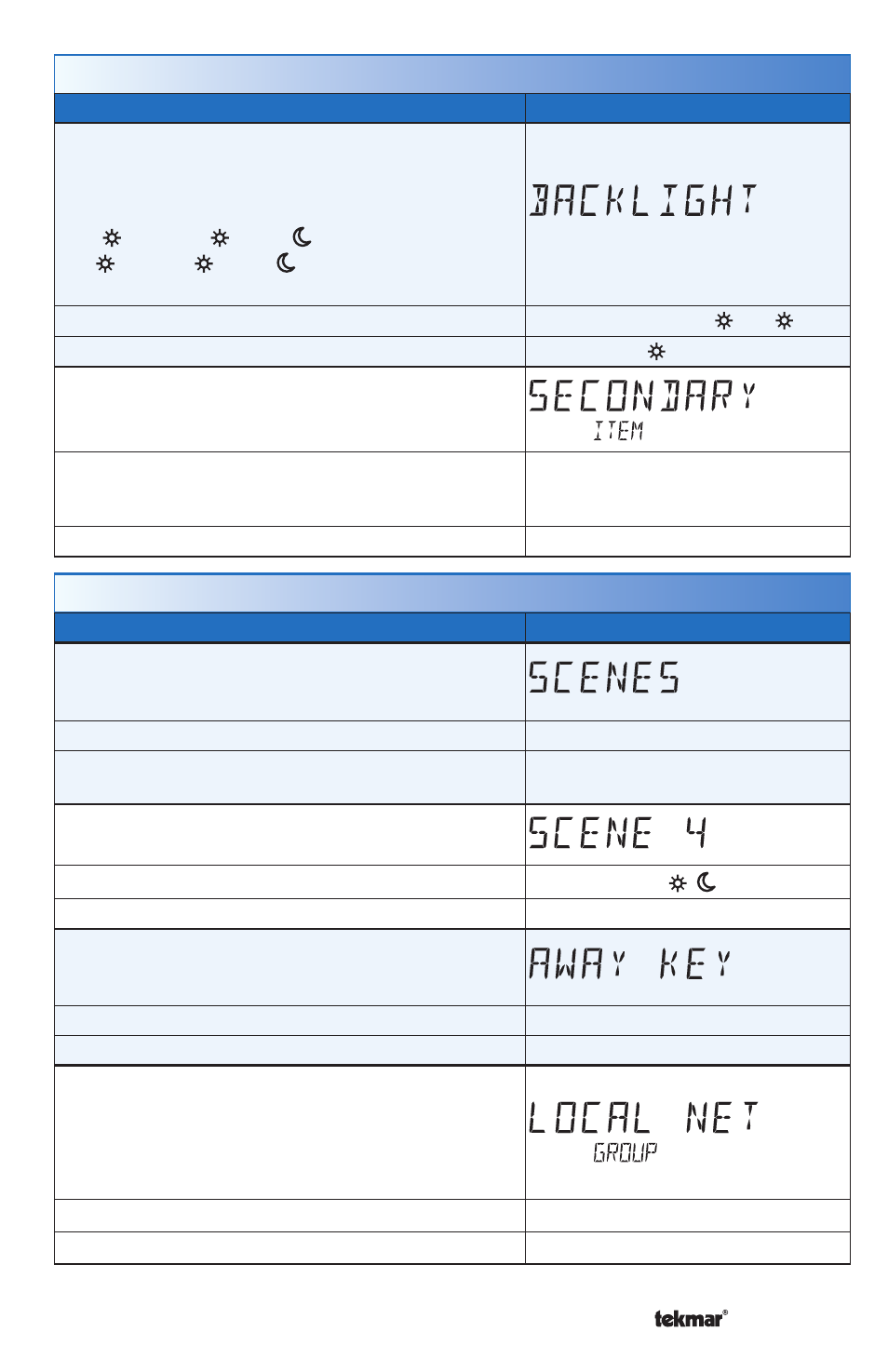Open the tekmar logo link
Screen dimensions: 888x1372
pyautogui.click(x=691, y=1318)
